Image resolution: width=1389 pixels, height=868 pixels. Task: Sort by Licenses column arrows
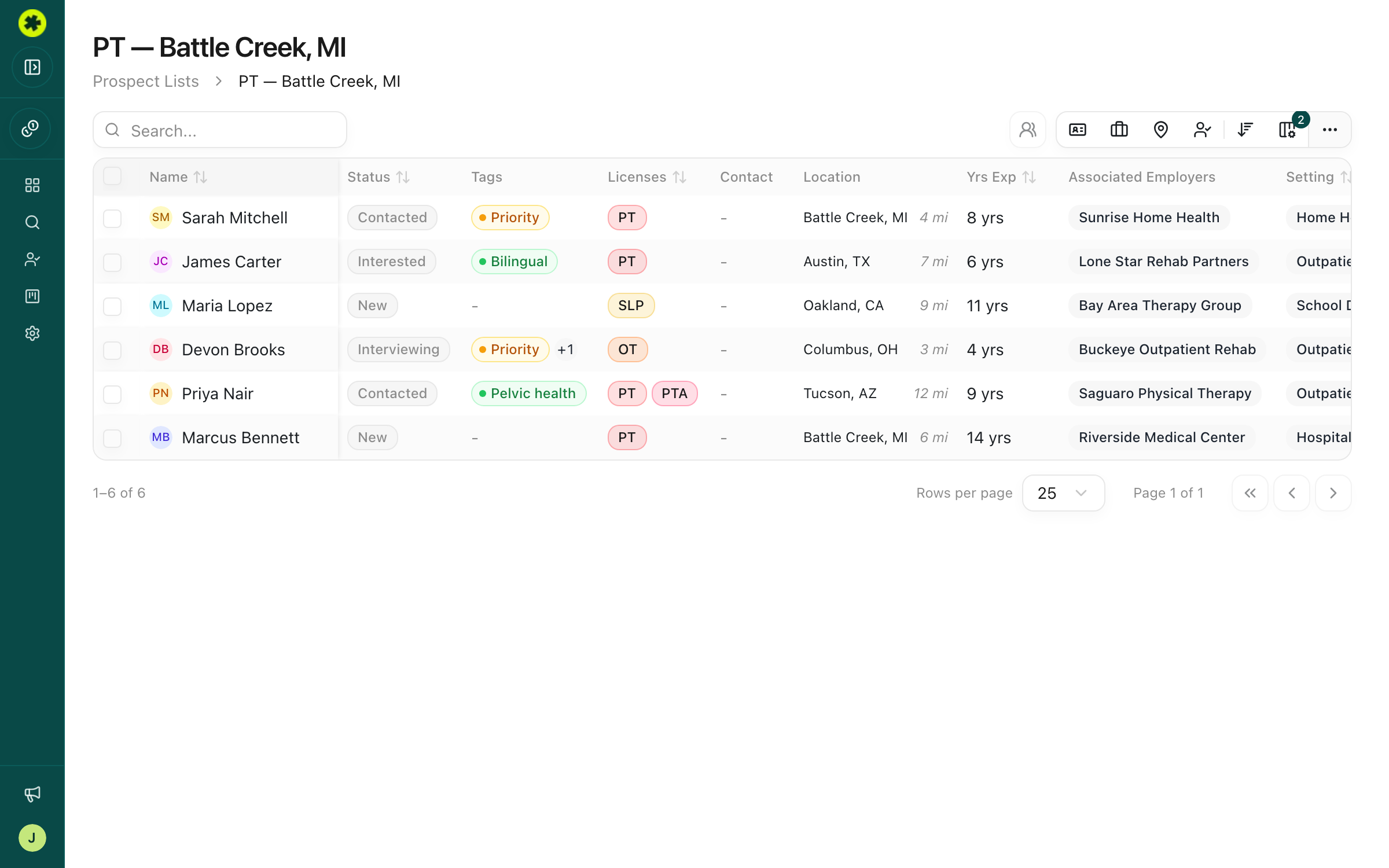[679, 177]
